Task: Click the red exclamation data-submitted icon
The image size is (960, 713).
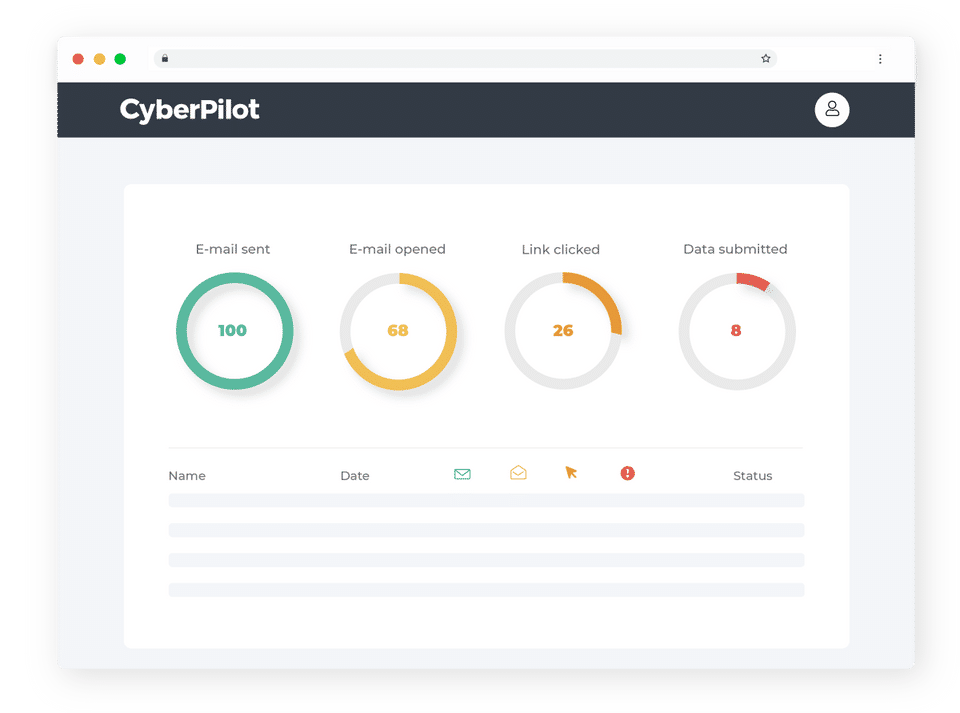Action: (628, 473)
